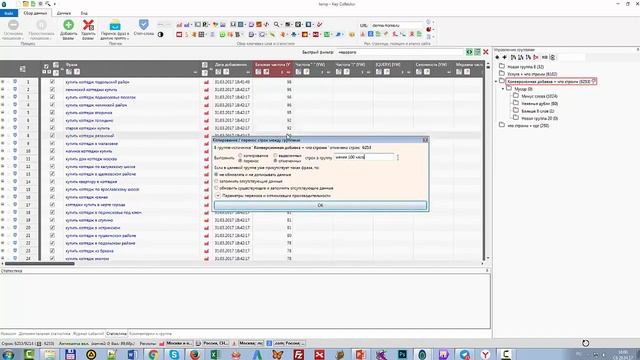Click the quick filter input field
This screenshot has width=640, height=360.
400,52
